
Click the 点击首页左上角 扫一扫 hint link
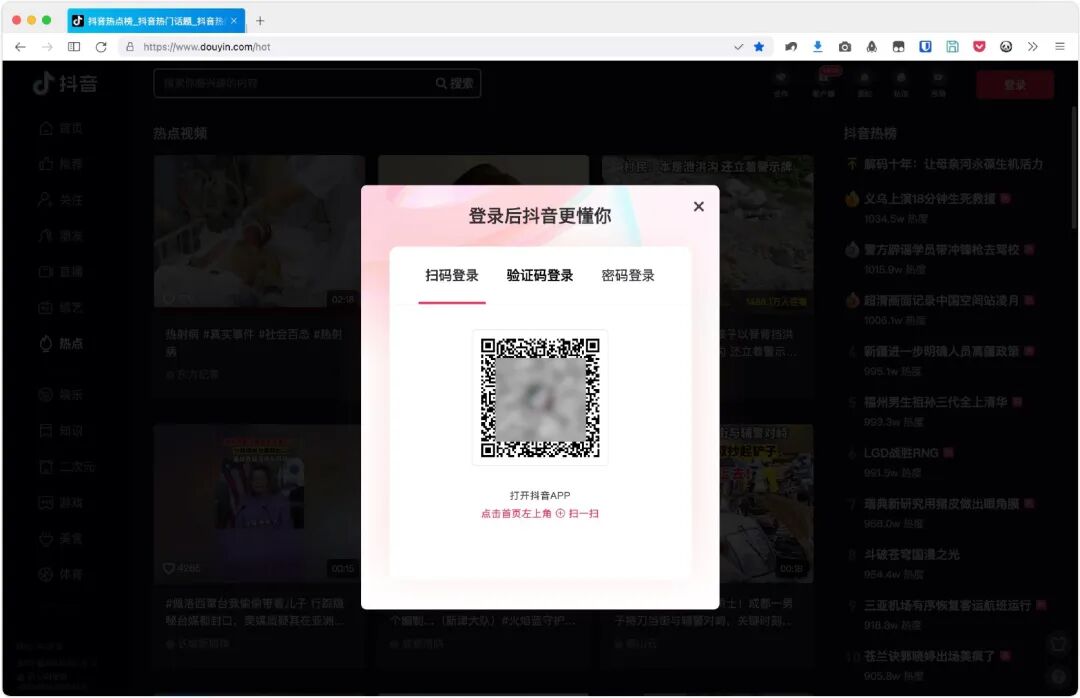[539, 513]
